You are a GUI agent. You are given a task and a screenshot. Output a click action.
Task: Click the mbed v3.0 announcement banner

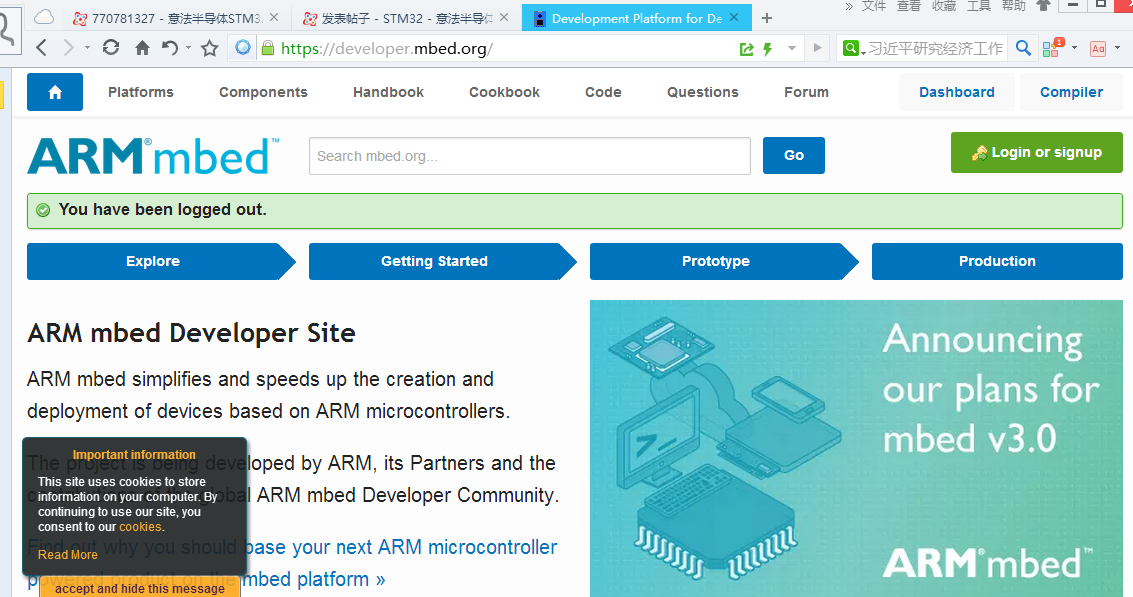(x=856, y=448)
